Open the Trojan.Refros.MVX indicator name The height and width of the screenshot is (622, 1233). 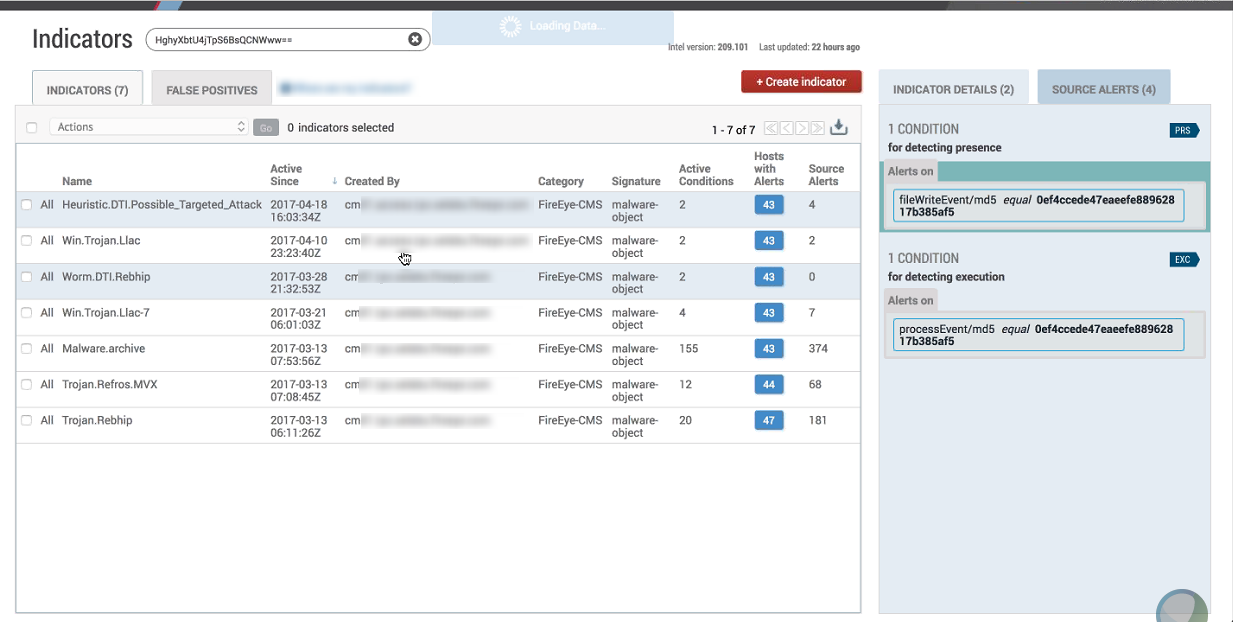click(110, 385)
